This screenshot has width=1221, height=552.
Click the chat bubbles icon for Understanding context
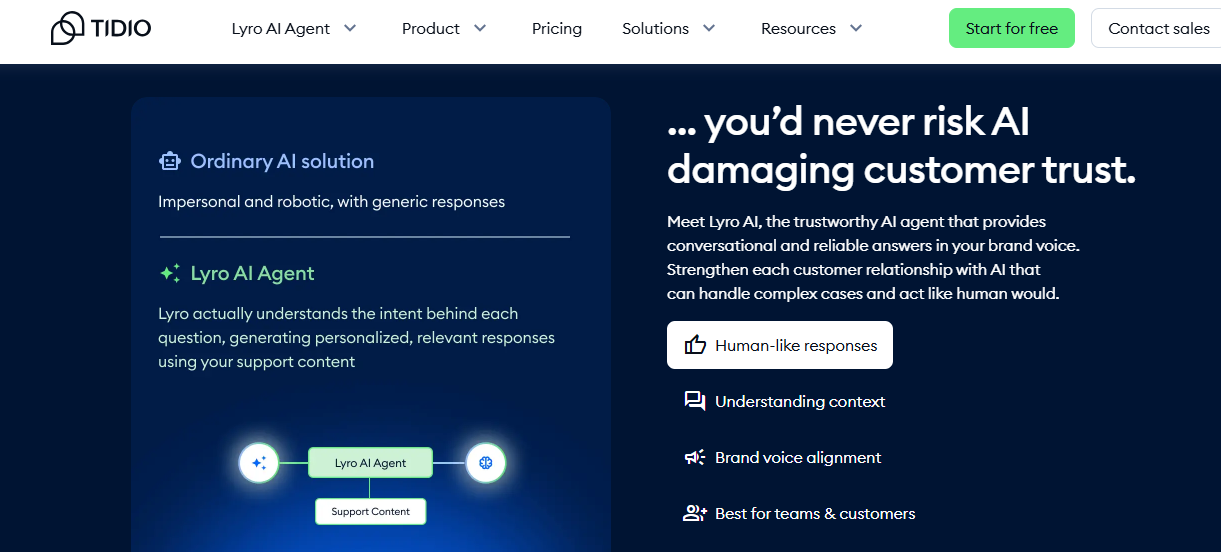695,401
